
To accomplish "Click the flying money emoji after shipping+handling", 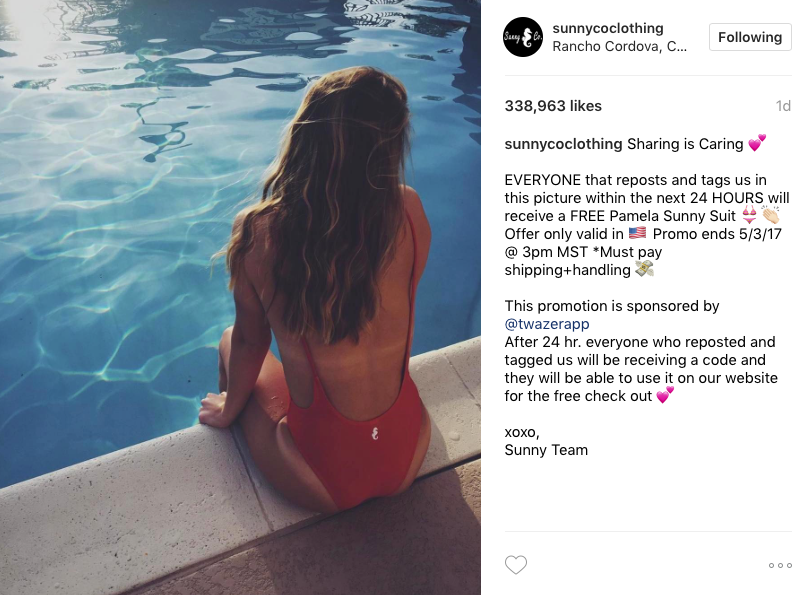I will pos(645,269).
